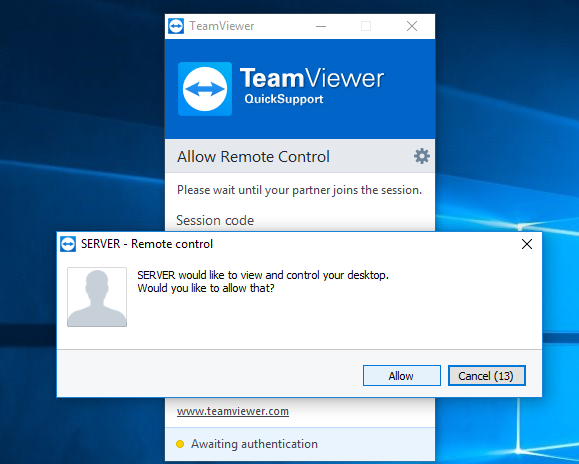Click the TeamViewer QuickSupport banner text
The image size is (579, 464).
[312, 86]
